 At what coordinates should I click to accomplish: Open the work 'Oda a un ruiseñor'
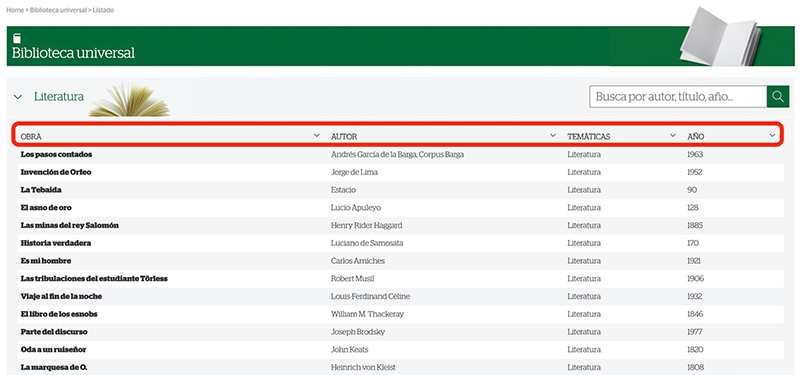pyautogui.click(x=54, y=349)
